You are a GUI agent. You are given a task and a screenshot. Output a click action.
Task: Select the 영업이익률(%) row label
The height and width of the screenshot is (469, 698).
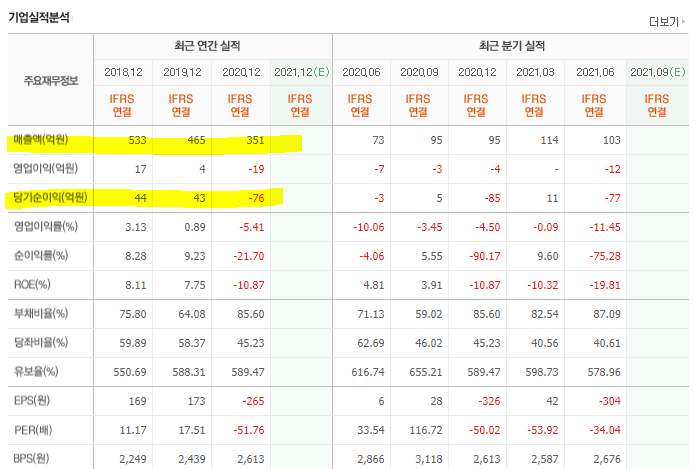[45, 226]
